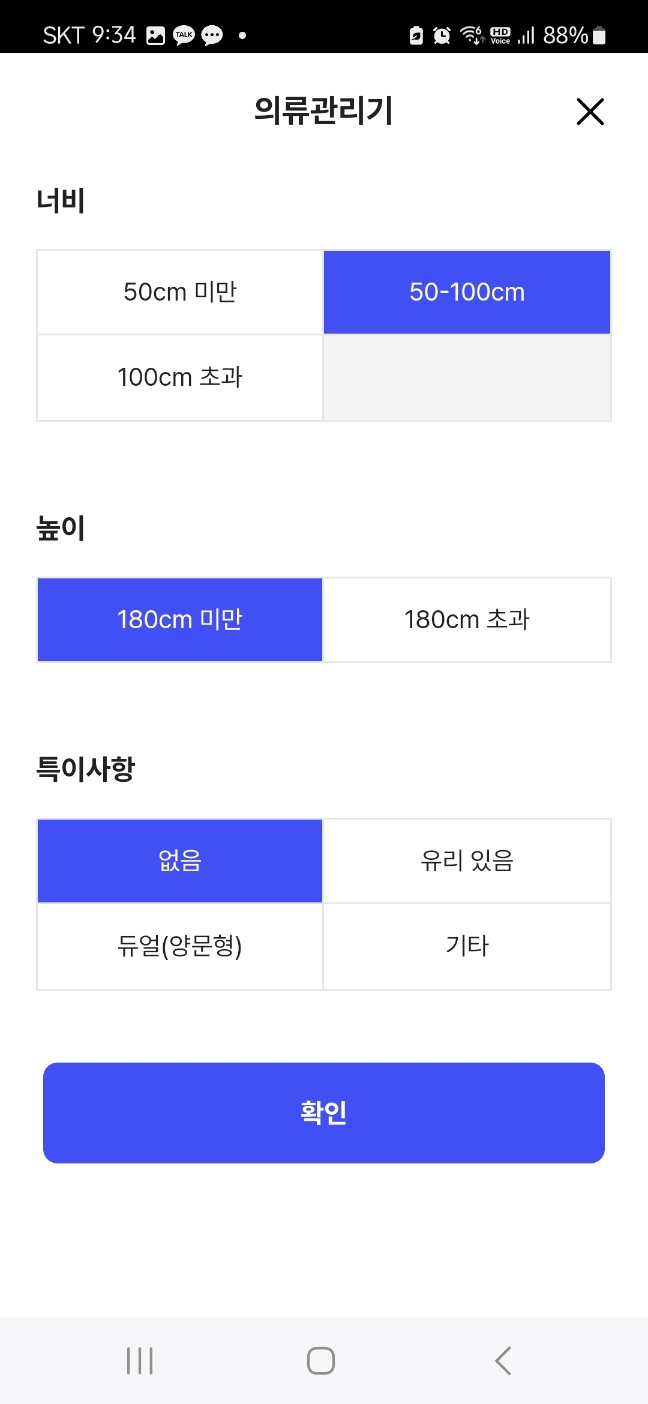Select 듀얼(양문형) special option
Viewport: 648px width, 1404px height.
pyautogui.click(x=180, y=946)
